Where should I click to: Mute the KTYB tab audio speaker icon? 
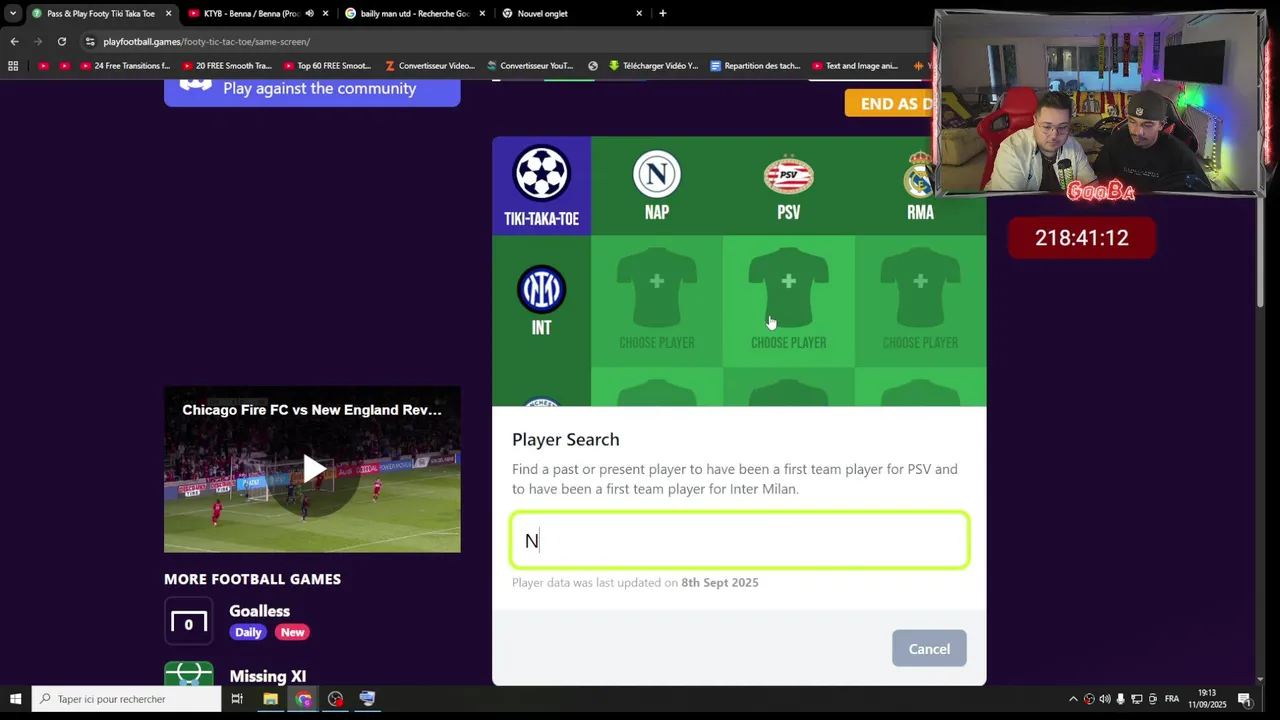tap(309, 13)
